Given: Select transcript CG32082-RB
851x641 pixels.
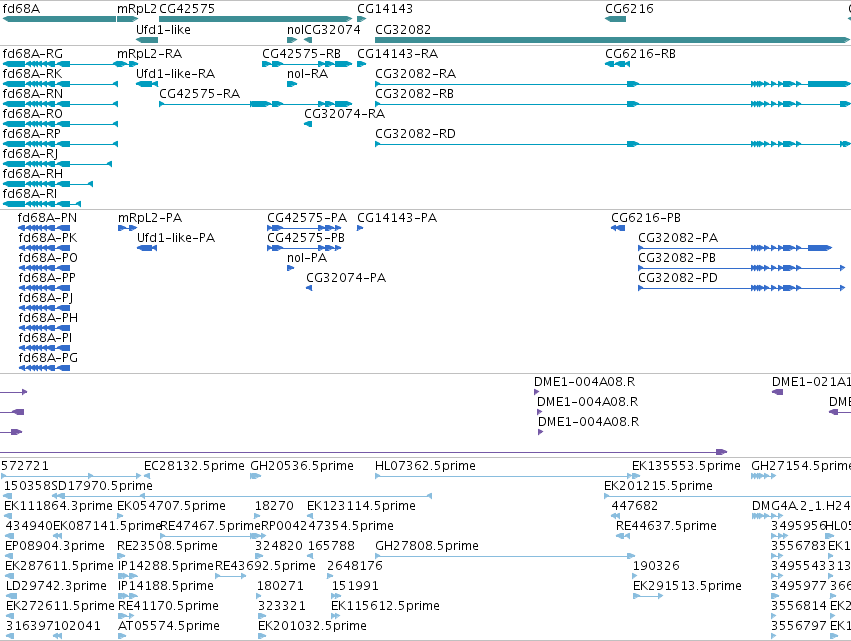Looking at the screenshot, I should [414, 94].
